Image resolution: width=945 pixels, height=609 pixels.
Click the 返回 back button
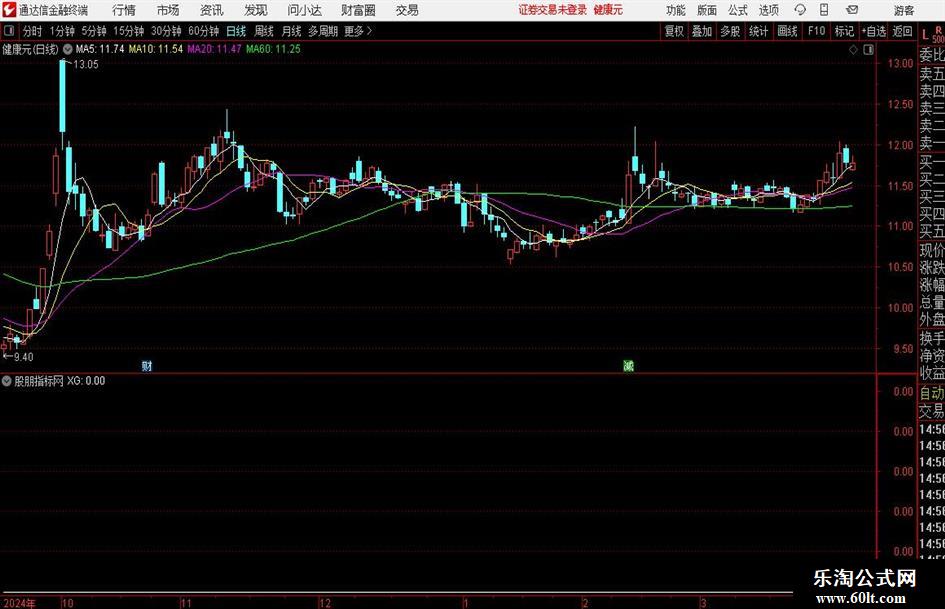(x=902, y=31)
